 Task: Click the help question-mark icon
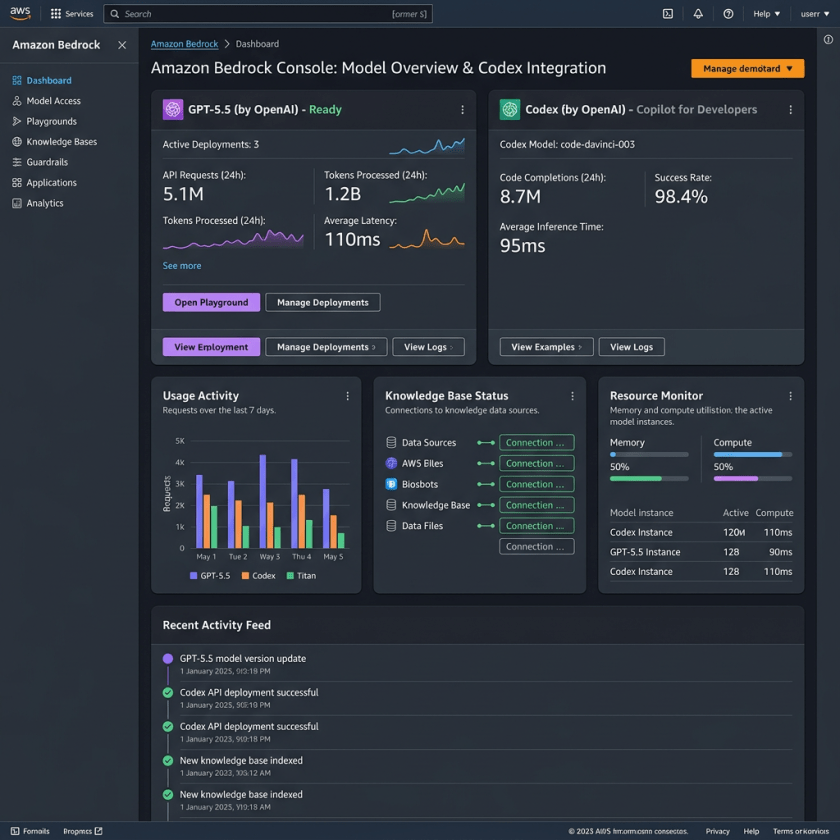728,14
